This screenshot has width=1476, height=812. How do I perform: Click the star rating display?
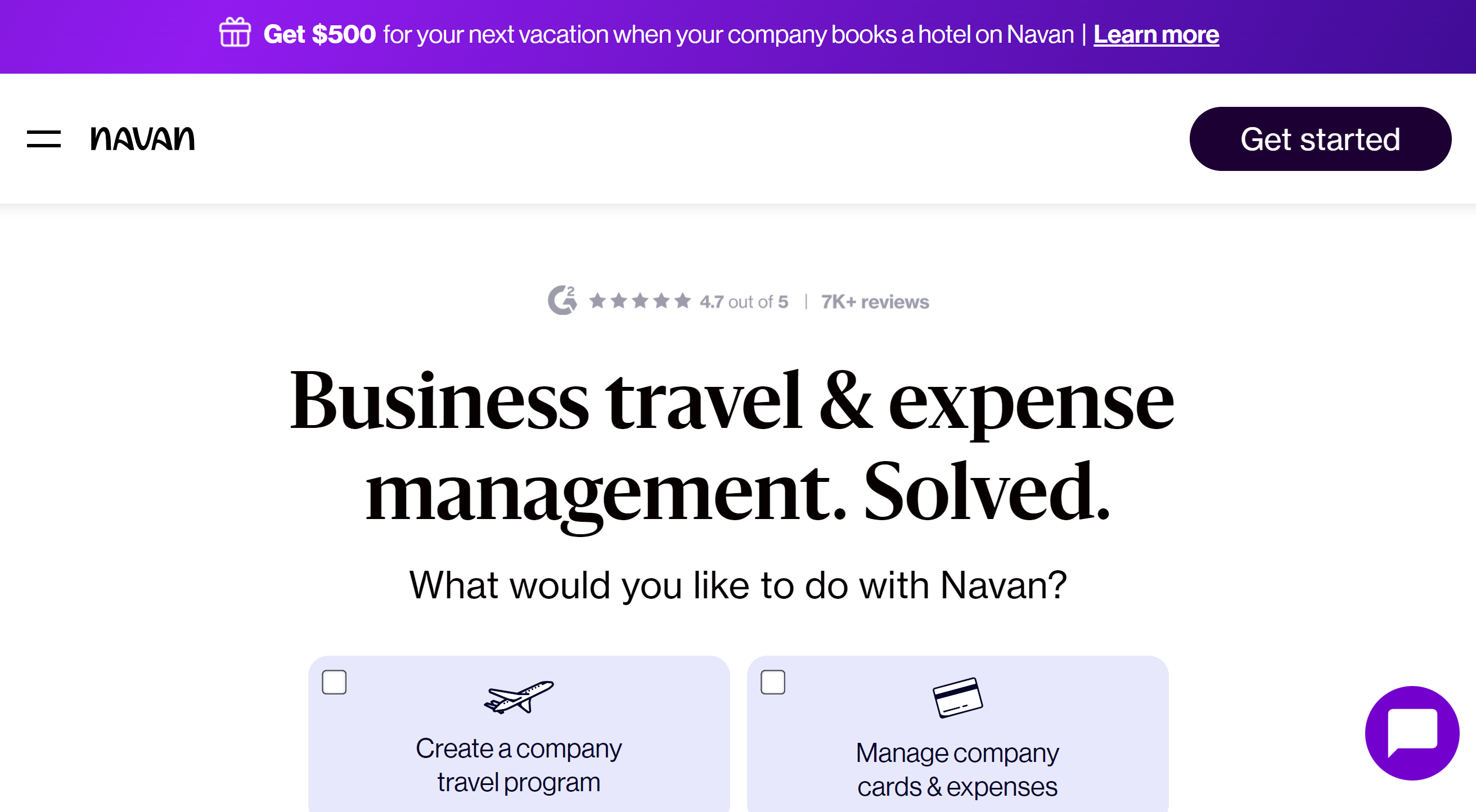(640, 300)
